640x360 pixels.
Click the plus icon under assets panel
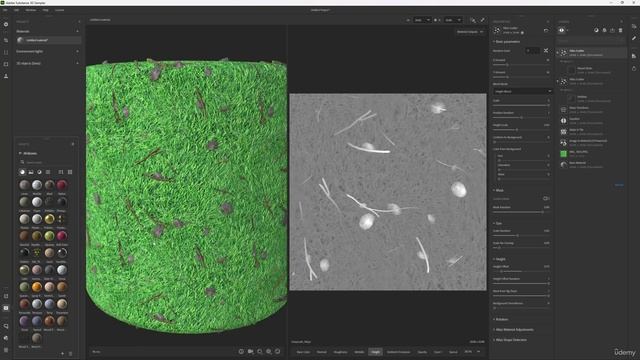[x=62, y=353]
